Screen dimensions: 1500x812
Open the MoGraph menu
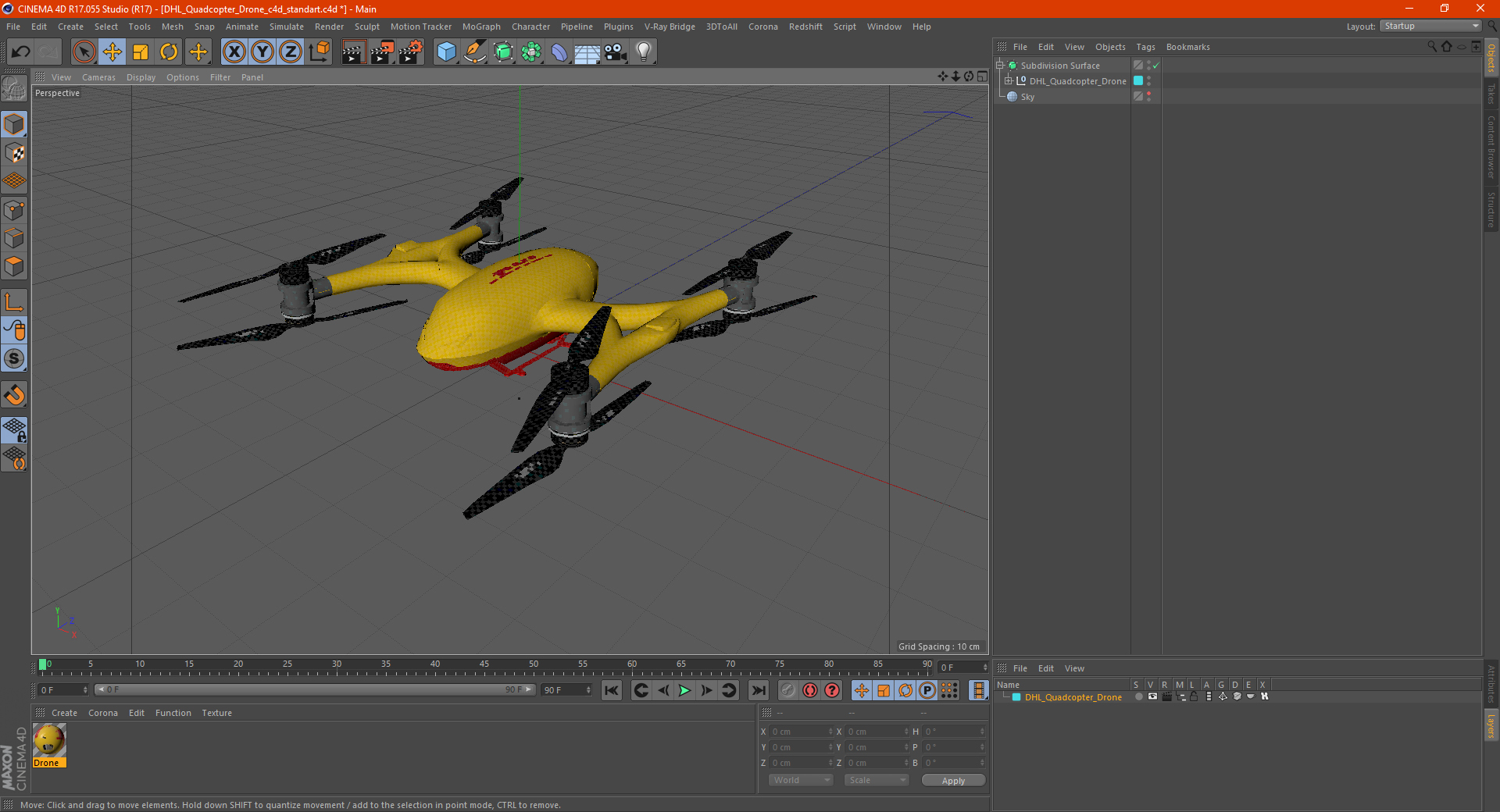tap(481, 27)
